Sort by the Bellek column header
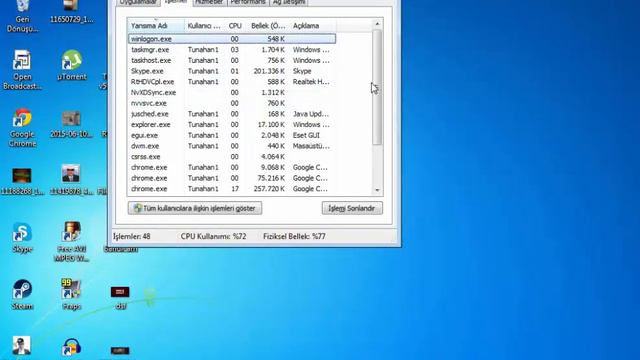Screen dimensions: 640x360 click(x=268, y=26)
